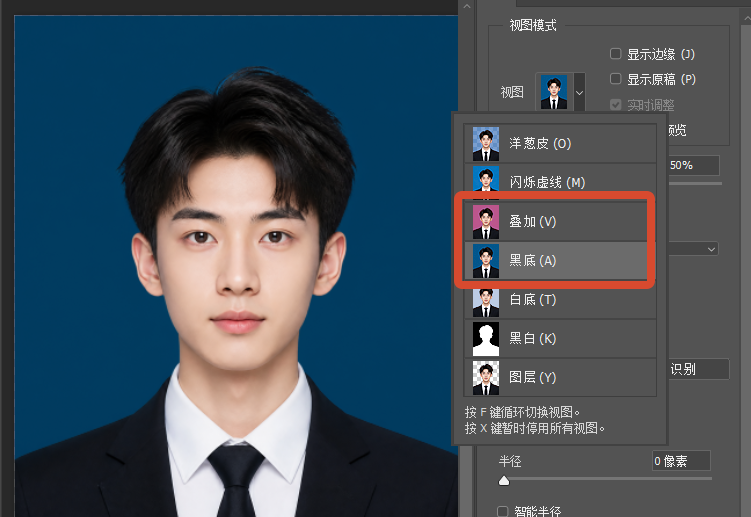Click the 半径 slider handle
This screenshot has height=517, width=751.
[x=504, y=481]
